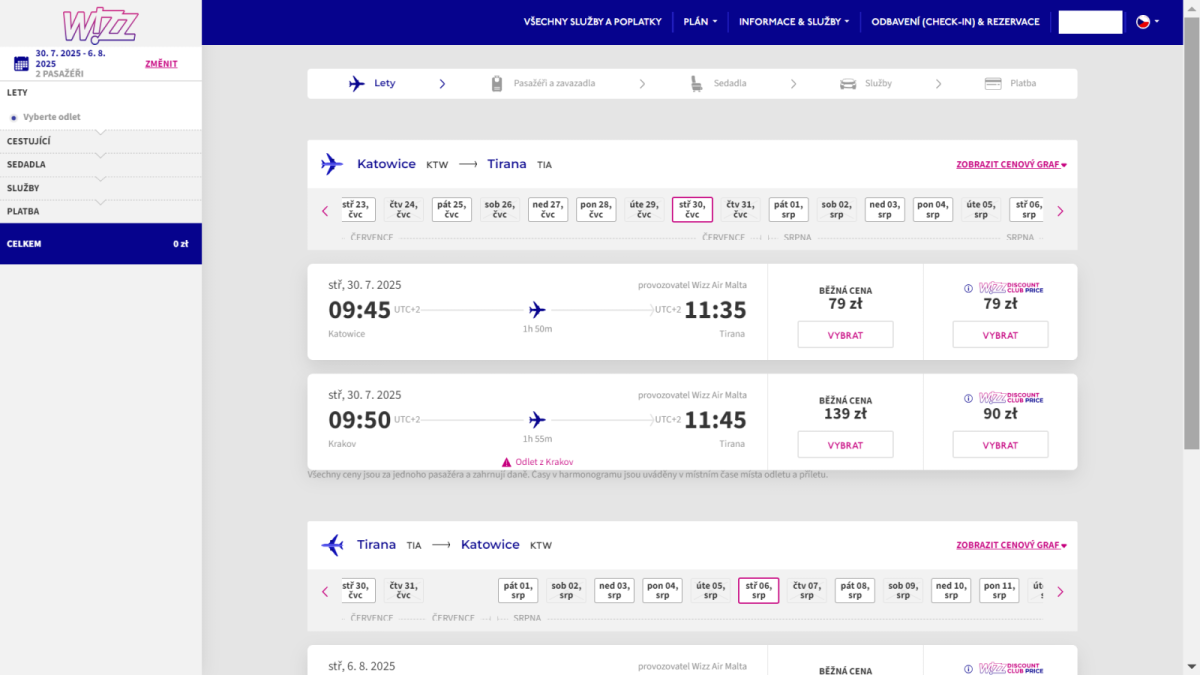
Task: Show next dates for Tirana to Katowice
Action: pos(1060,592)
